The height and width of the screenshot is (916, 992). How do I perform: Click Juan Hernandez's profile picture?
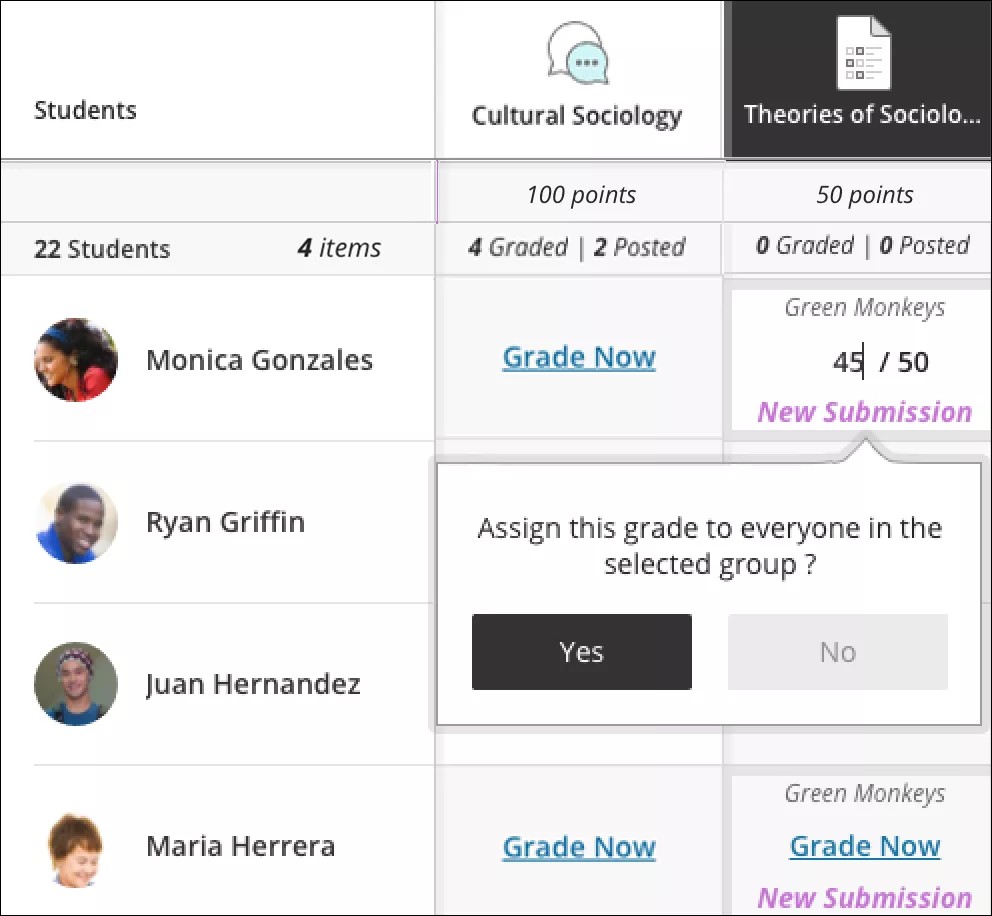tap(76, 684)
